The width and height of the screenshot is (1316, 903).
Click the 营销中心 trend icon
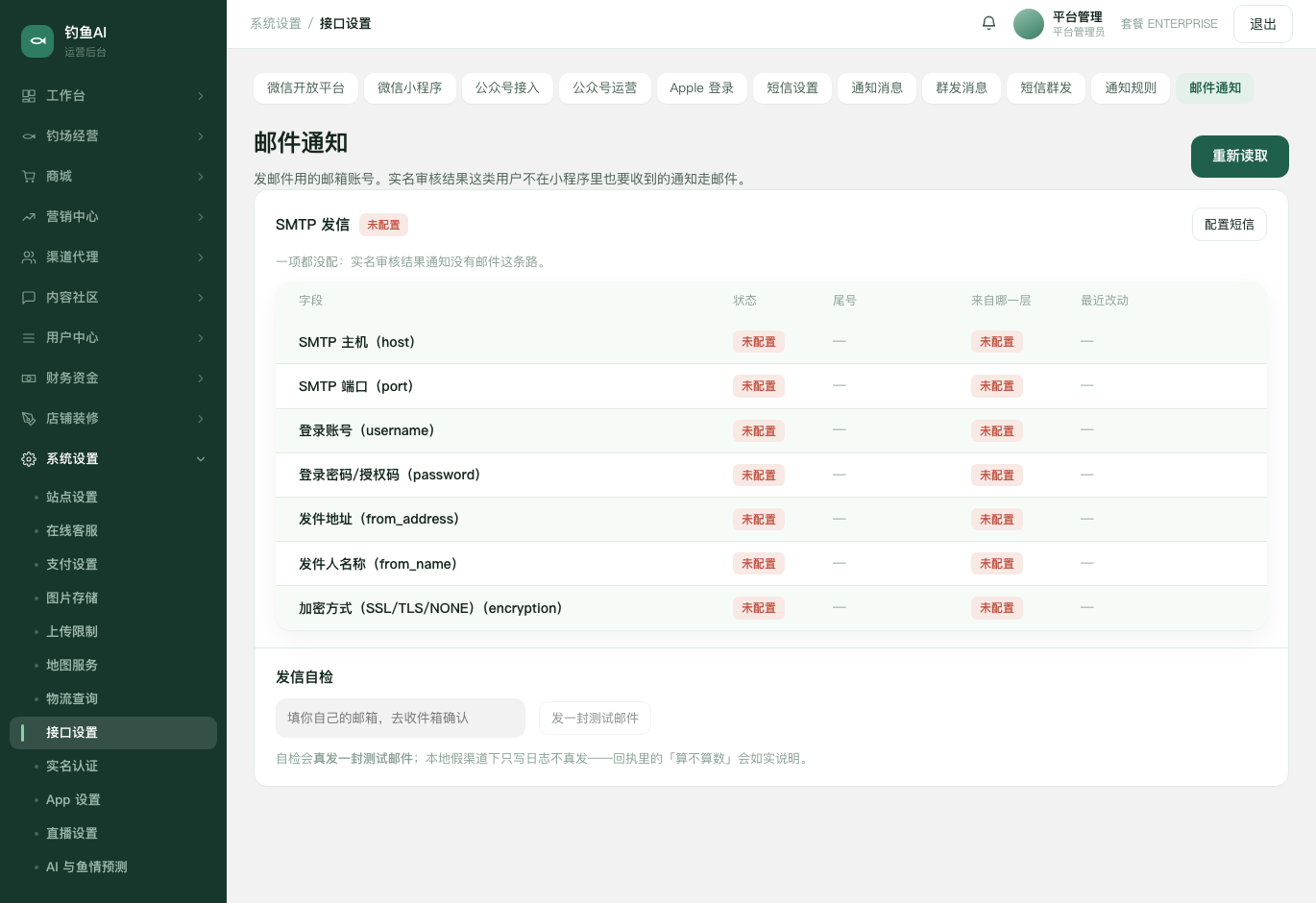click(x=29, y=217)
